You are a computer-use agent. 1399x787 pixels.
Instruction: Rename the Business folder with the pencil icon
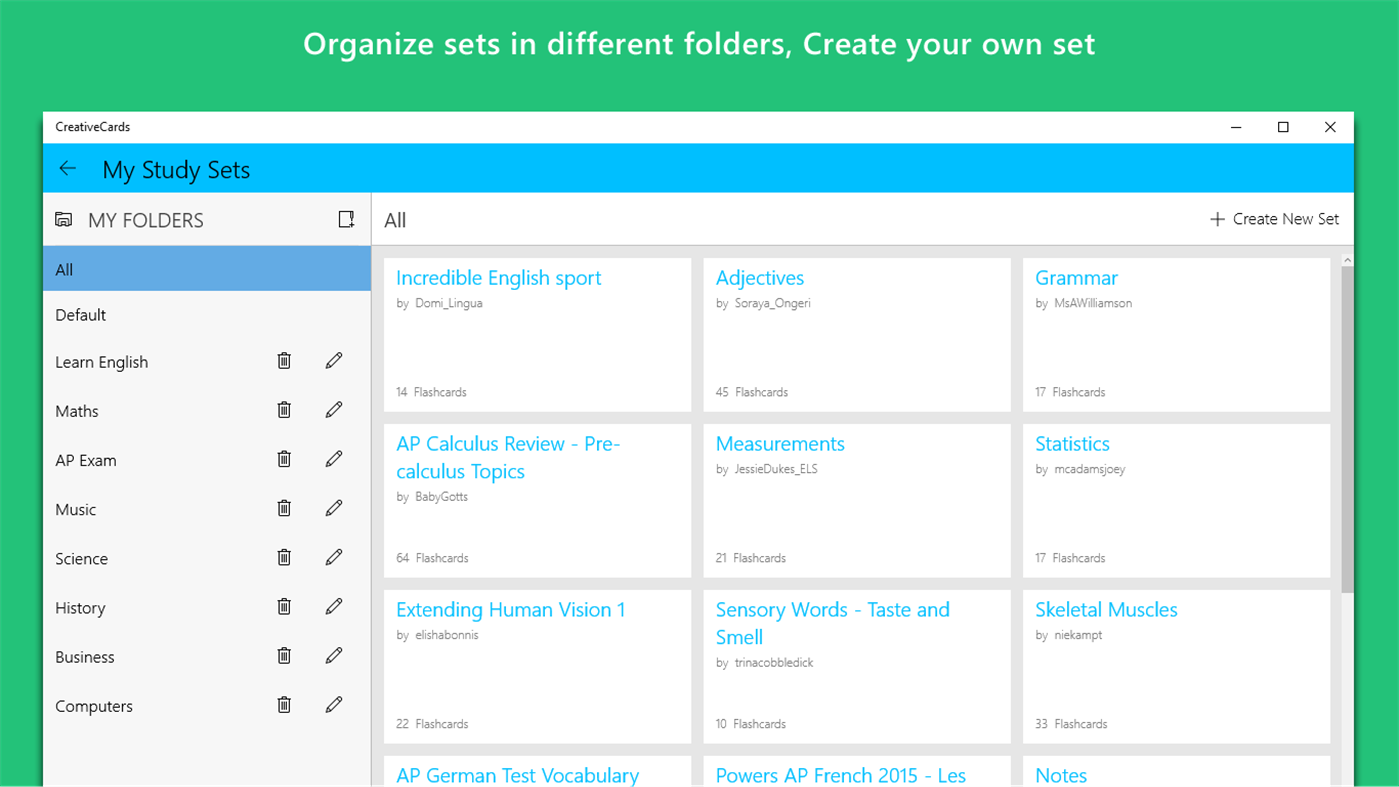pyautogui.click(x=333, y=655)
